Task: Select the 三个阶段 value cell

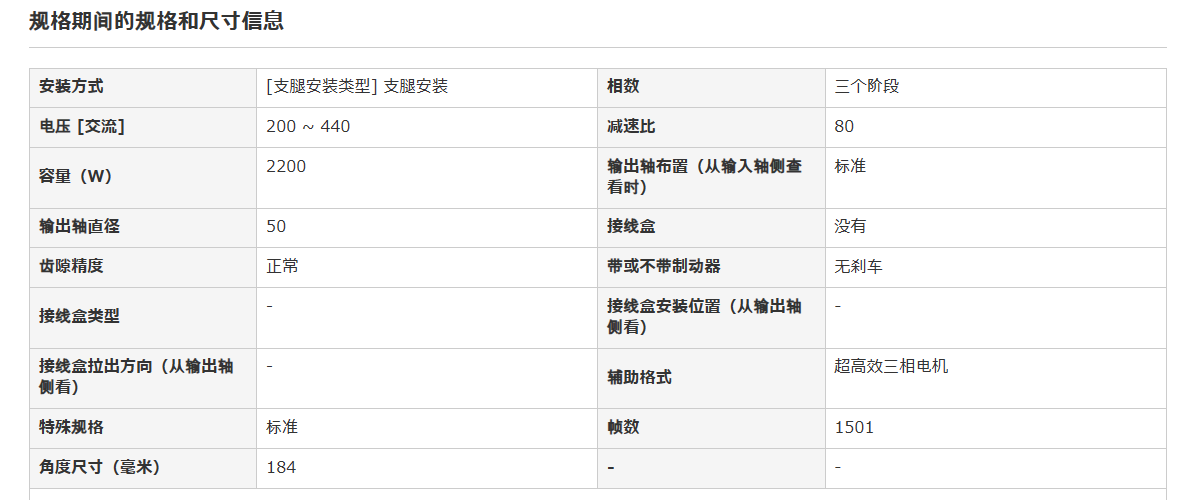Action: pyautogui.click(x=996, y=87)
